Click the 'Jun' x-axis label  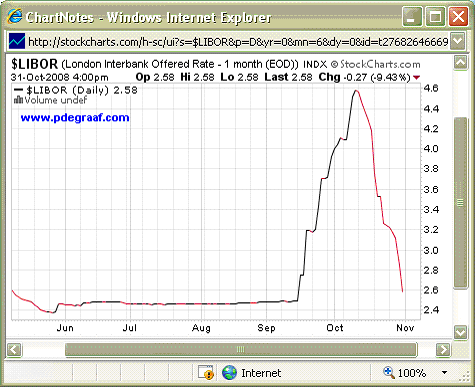(65, 328)
